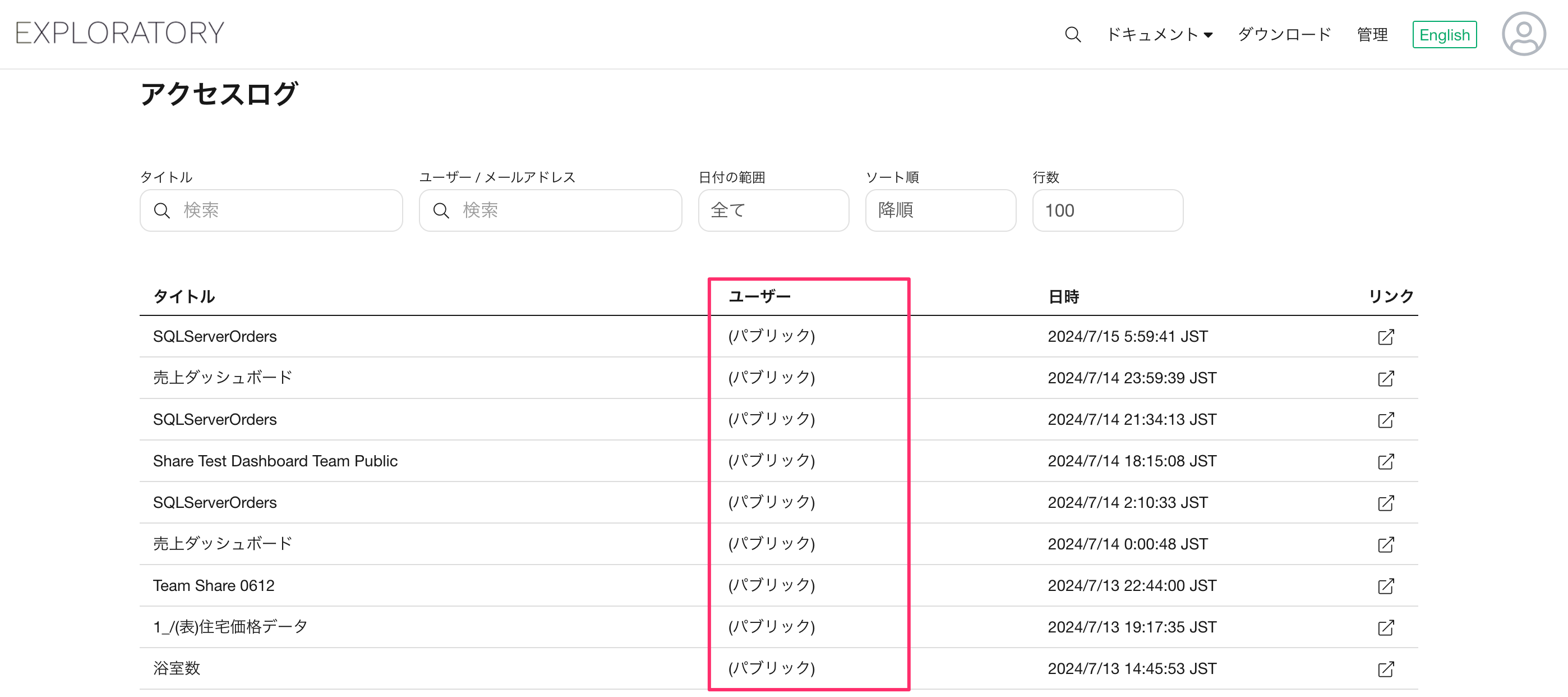
Task: Click (パブリック) in the Team Share 0612 row
Action: click(771, 585)
